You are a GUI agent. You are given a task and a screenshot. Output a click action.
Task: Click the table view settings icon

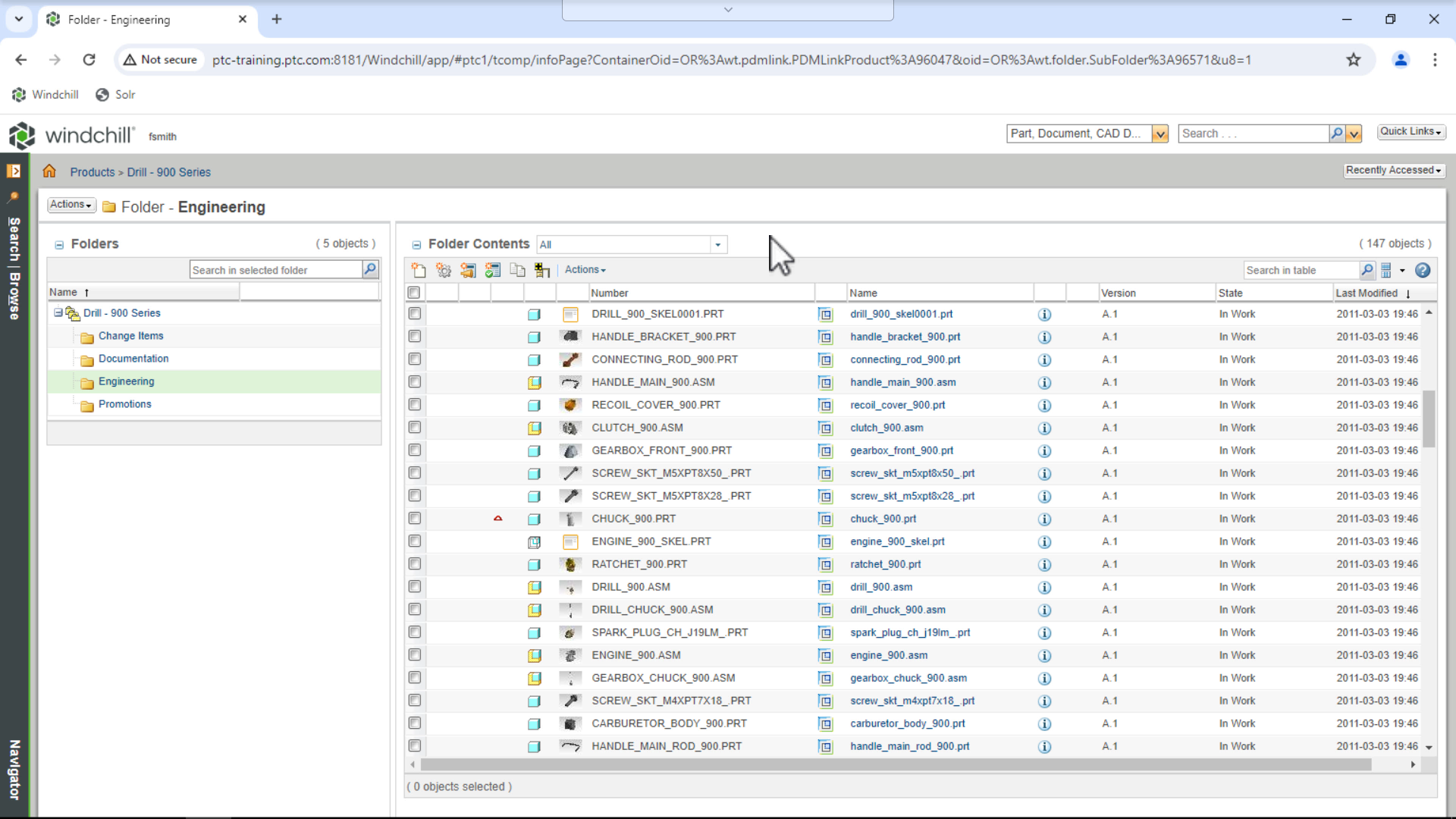(x=1386, y=270)
